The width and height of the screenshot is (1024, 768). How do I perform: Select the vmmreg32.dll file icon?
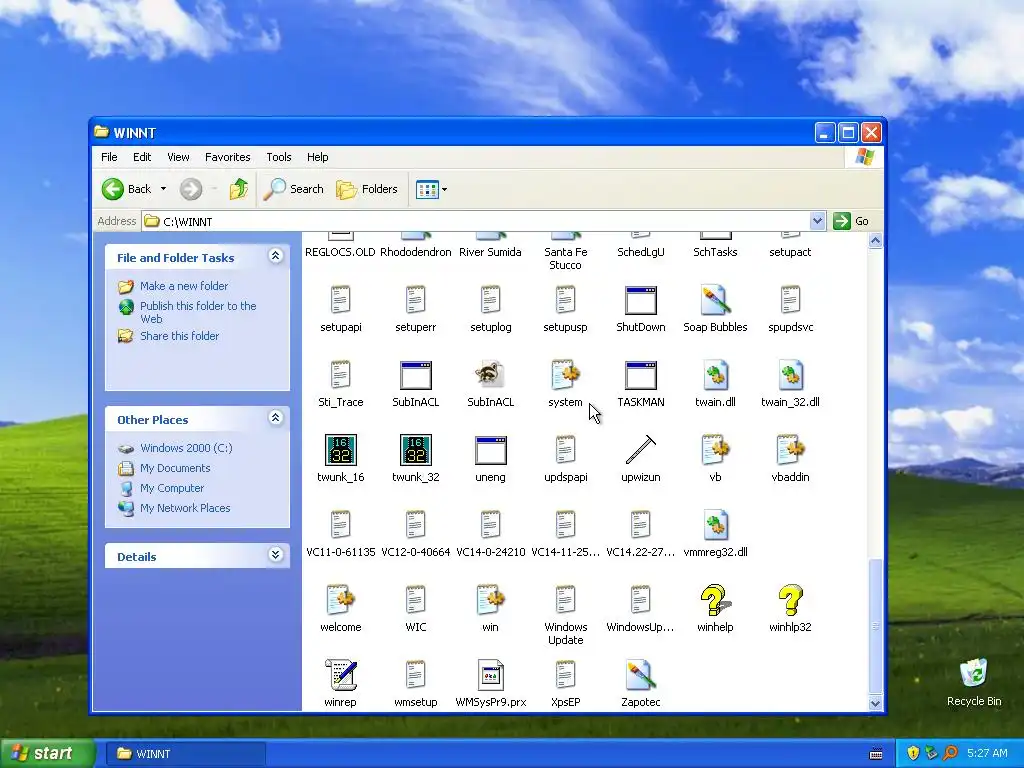(x=715, y=526)
